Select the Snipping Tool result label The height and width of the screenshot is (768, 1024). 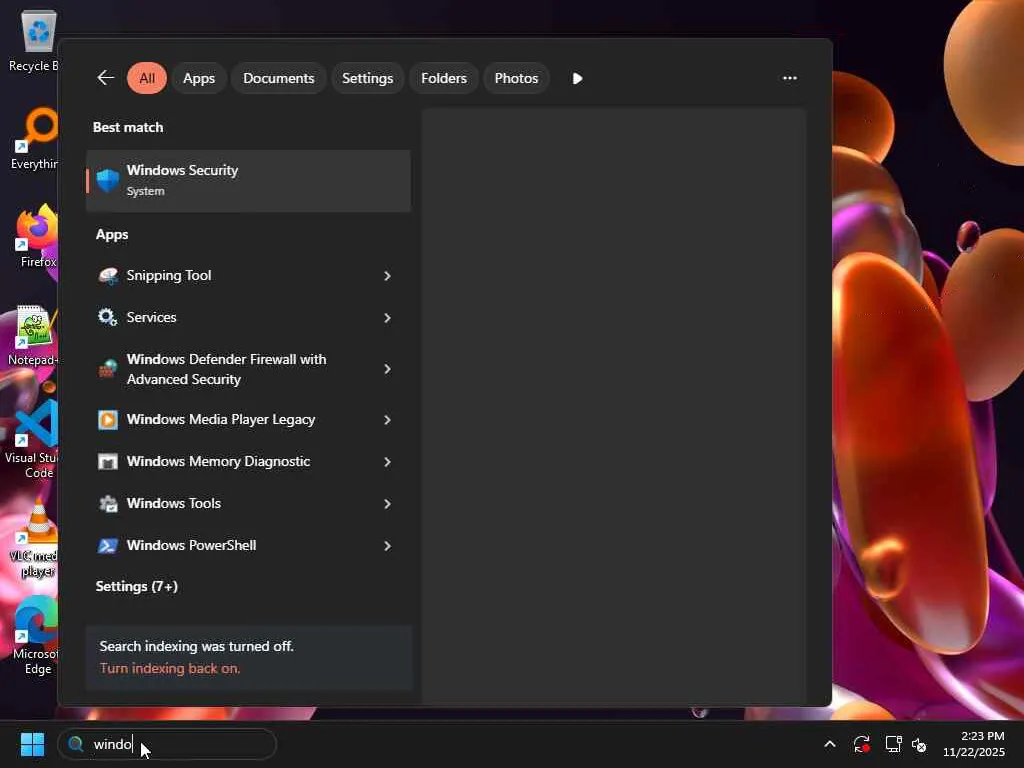168,276
